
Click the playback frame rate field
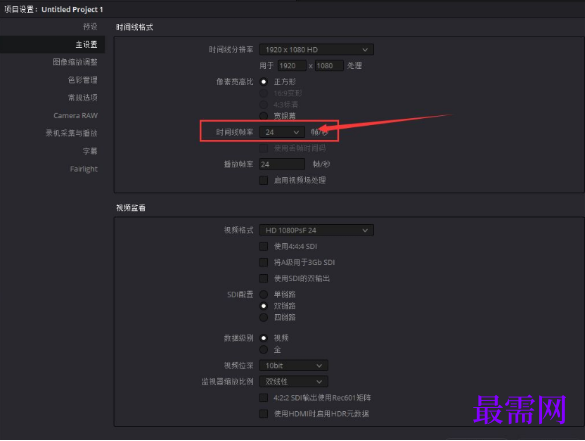(282, 164)
